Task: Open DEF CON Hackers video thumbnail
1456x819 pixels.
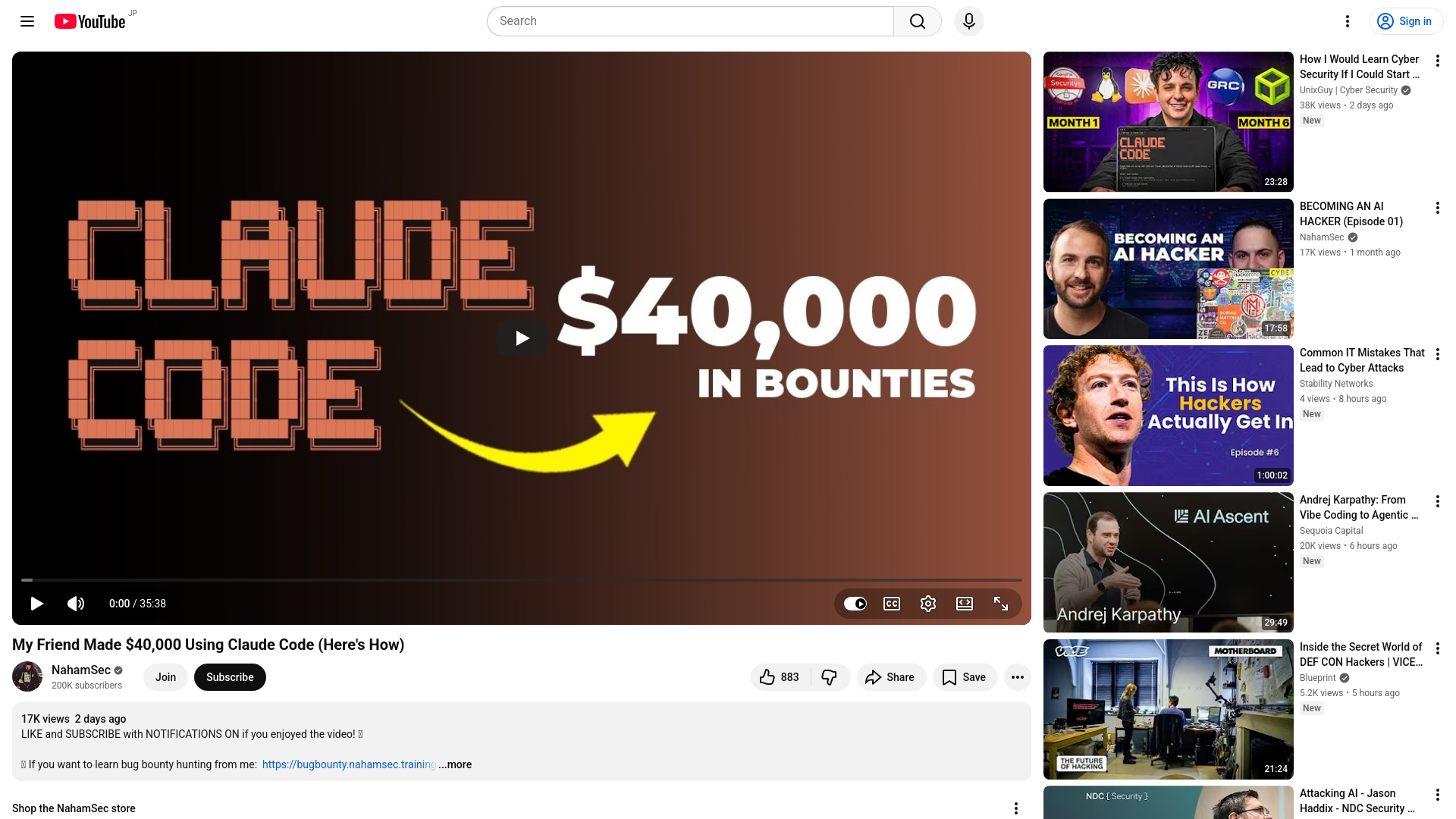Action: (x=1169, y=709)
